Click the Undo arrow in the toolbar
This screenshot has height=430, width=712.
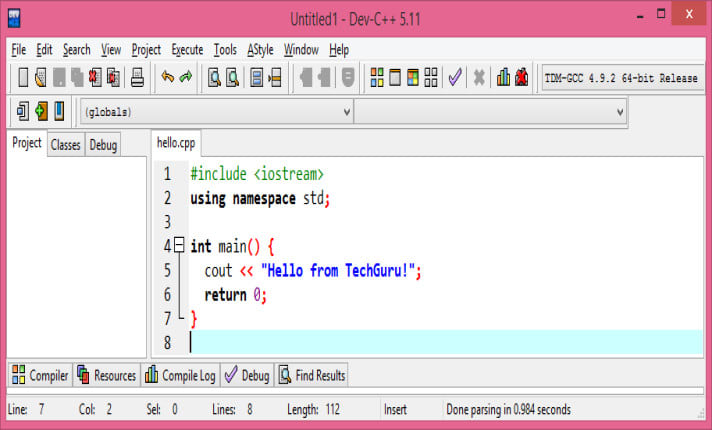167,78
